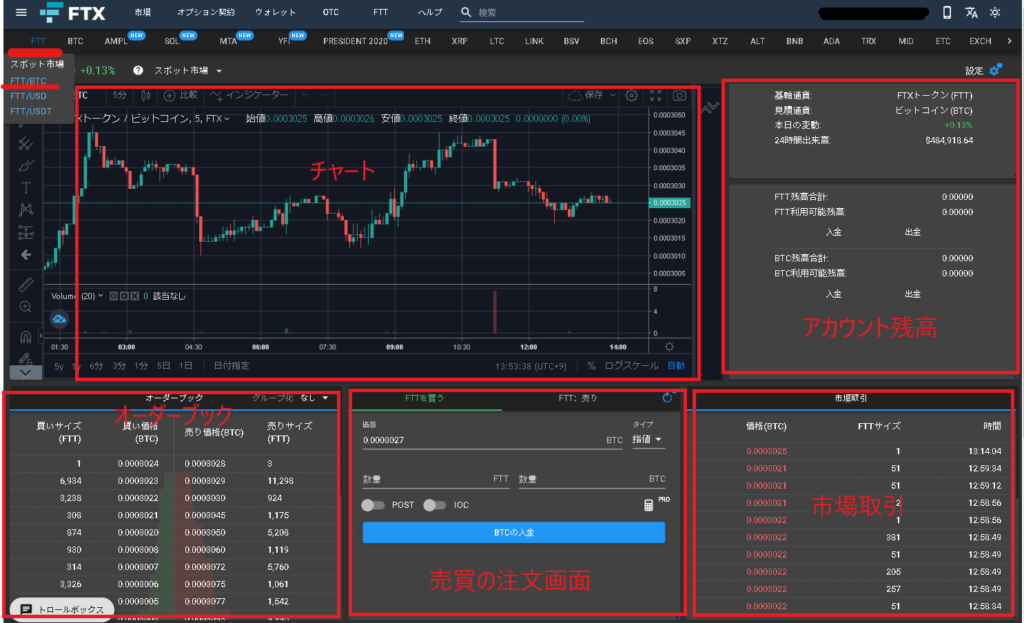Choose FTT/USD from the spot market list
Viewport: 1024px width, 623px height.
[28, 96]
